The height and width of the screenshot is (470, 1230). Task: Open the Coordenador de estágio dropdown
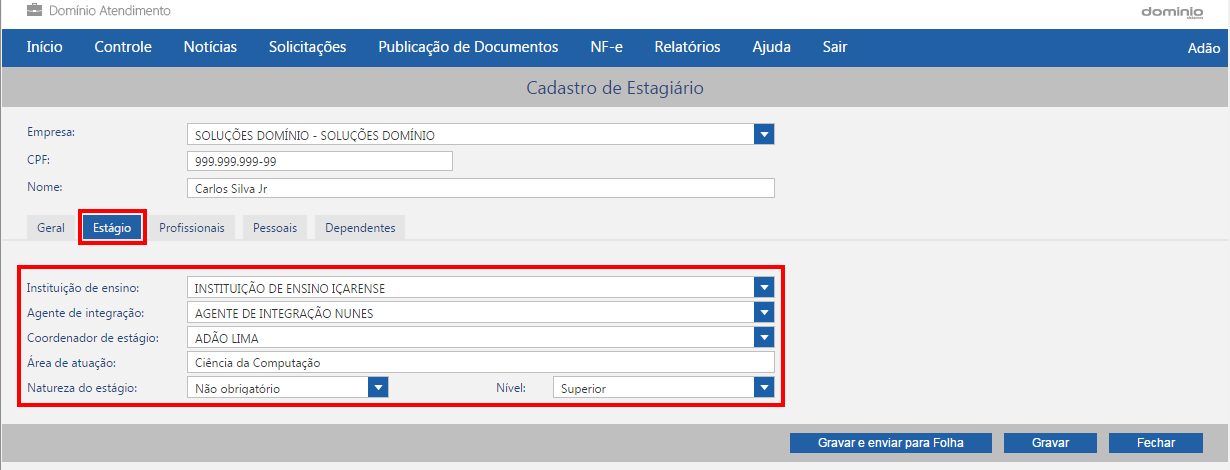[x=764, y=338]
